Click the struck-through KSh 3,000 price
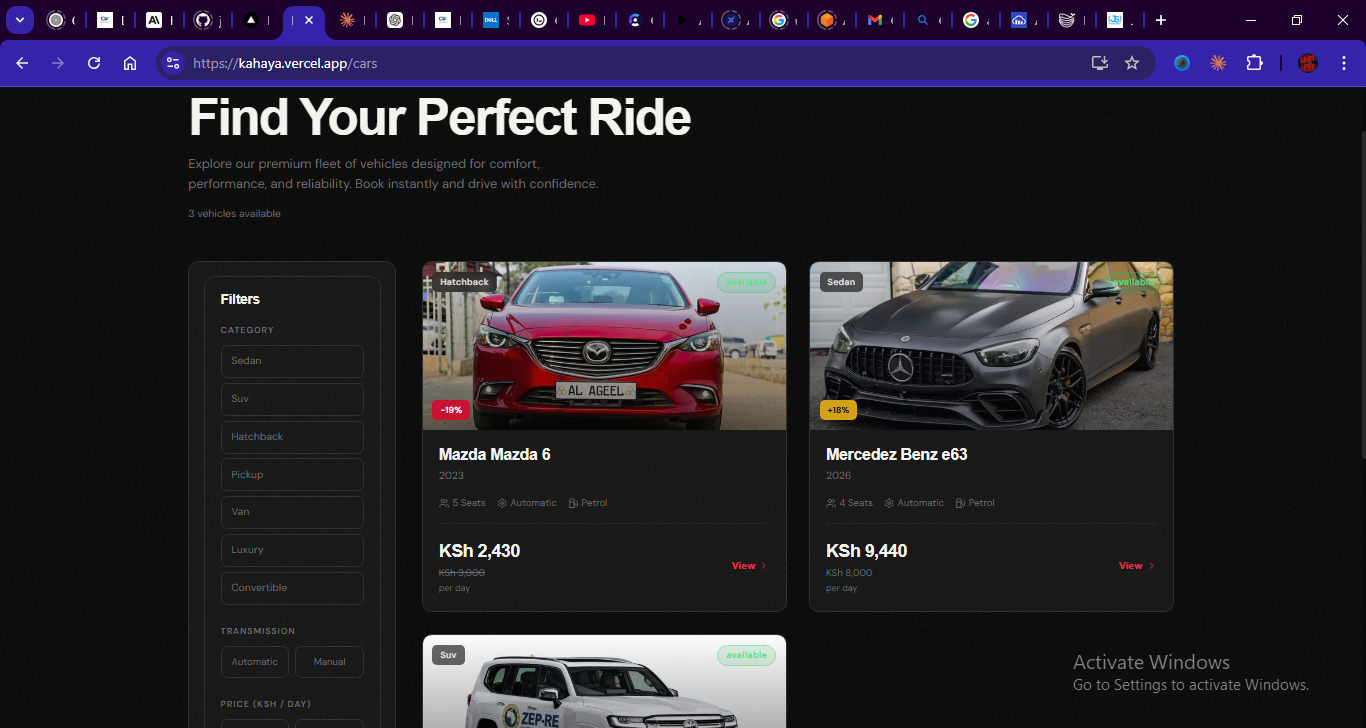Screen dimensions: 1366x728 point(462,573)
